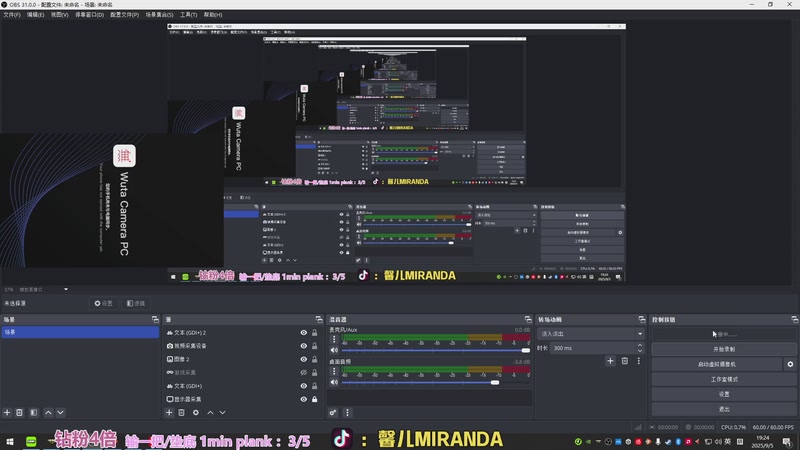The height and width of the screenshot is (450, 800).
Task: Move scene down with arrow icon
Action: click(x=60, y=412)
